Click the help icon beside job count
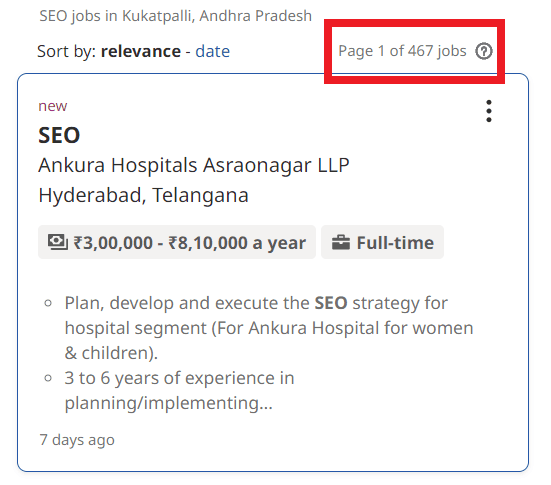Screen dimensions: 551x485 pyautogui.click(x=484, y=51)
